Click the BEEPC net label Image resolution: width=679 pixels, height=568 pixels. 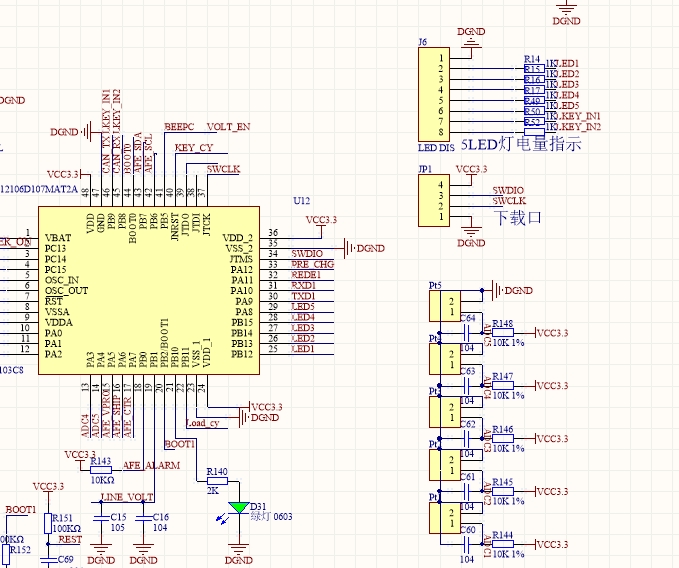point(179,127)
